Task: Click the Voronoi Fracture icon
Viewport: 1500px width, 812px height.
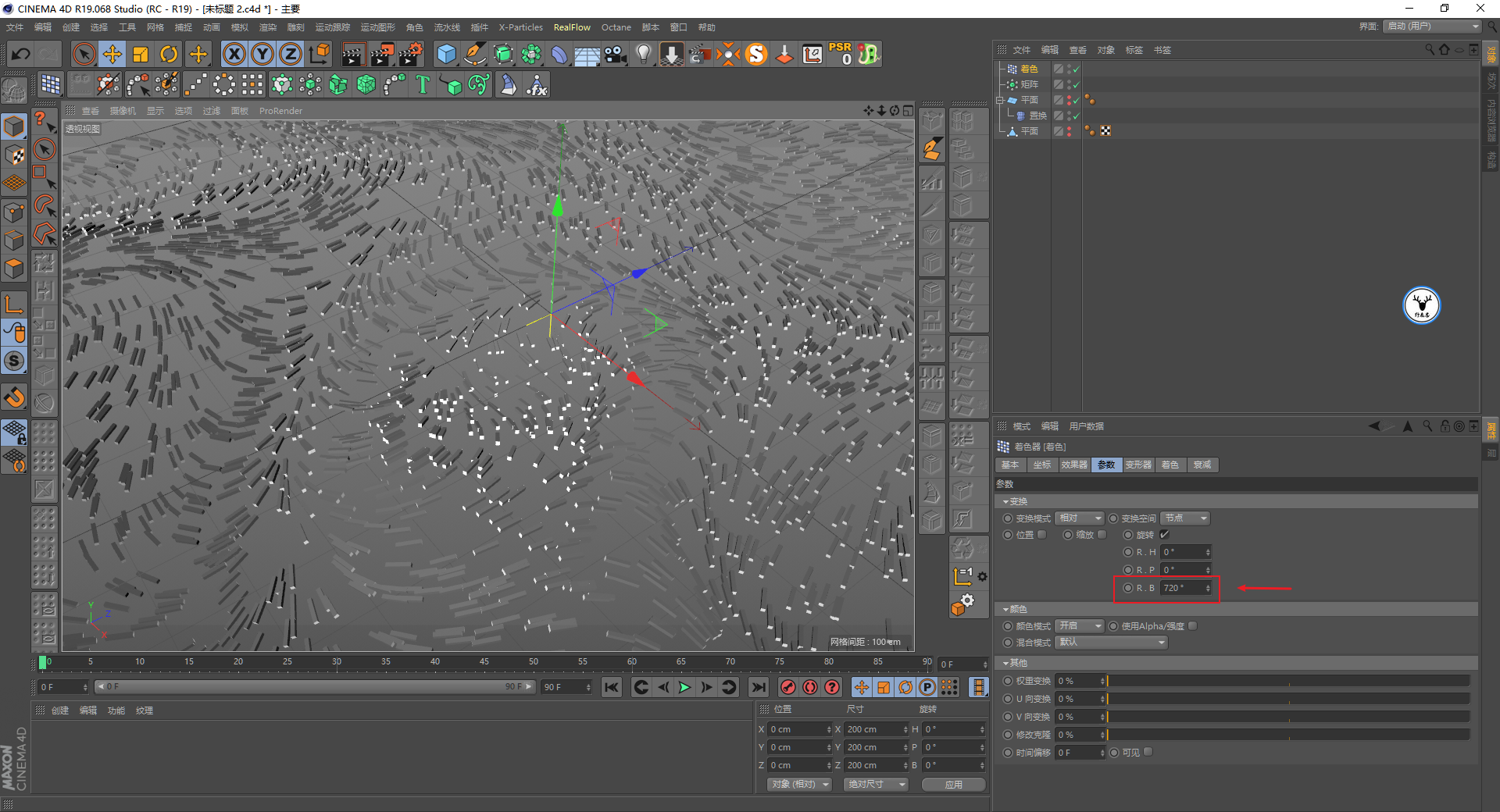Action: (x=366, y=84)
